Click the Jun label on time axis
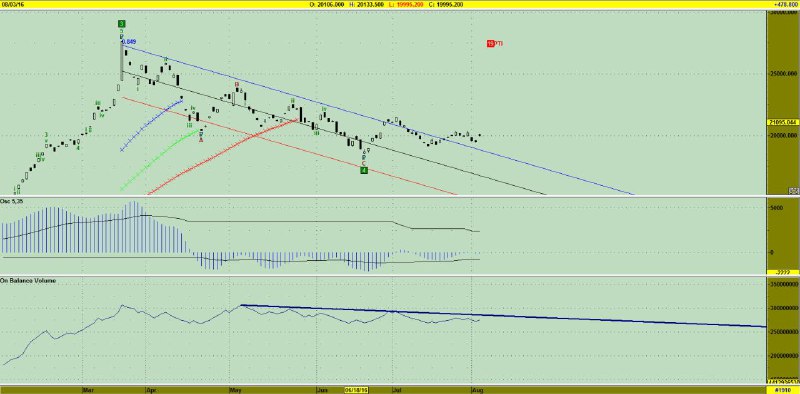 click(x=321, y=390)
